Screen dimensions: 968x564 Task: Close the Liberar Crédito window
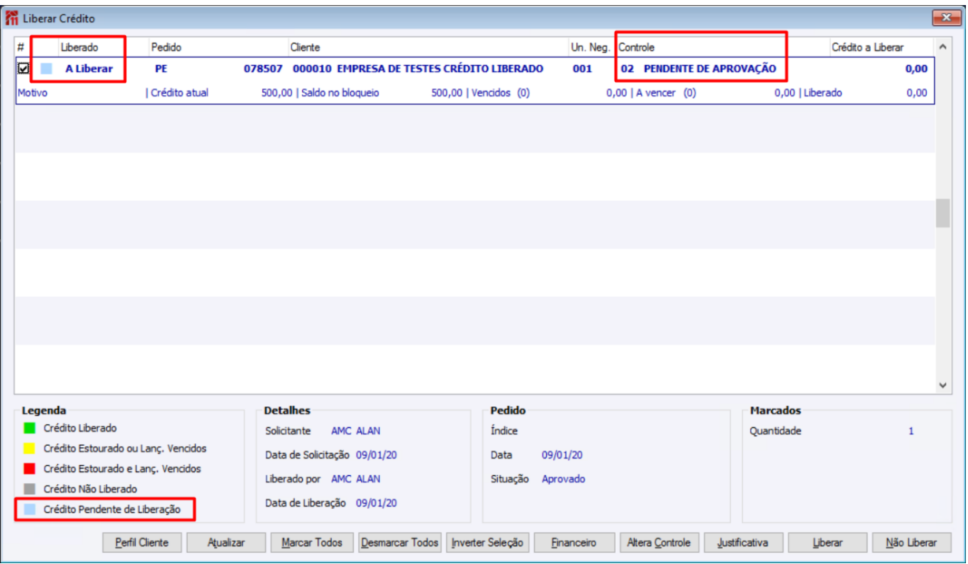[x=946, y=17]
